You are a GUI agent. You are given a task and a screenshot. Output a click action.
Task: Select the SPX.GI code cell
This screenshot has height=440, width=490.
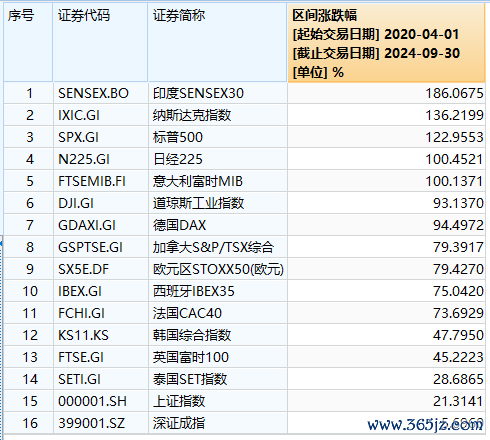tap(100, 137)
